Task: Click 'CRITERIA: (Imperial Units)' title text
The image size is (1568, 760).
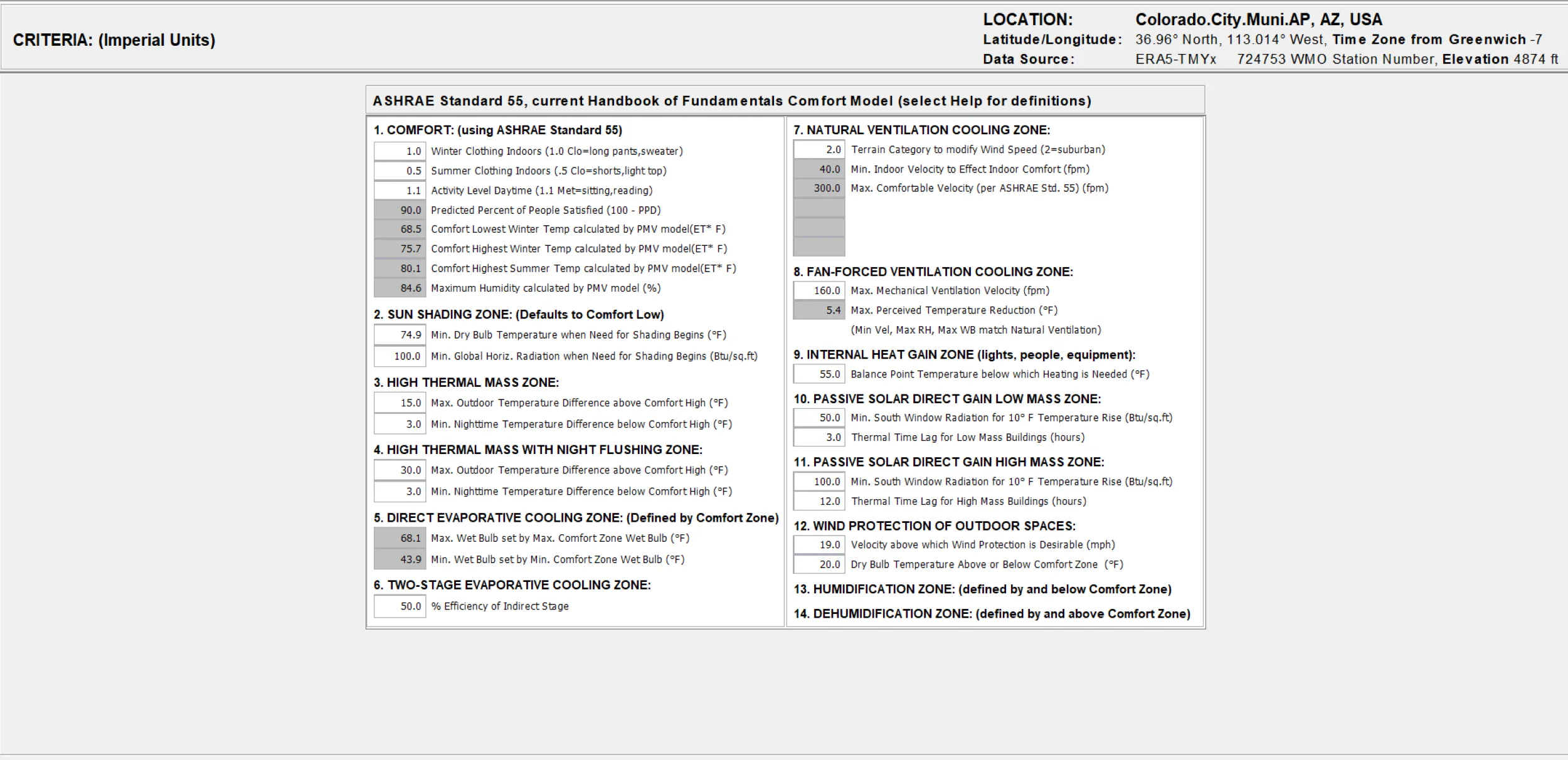Action: point(114,40)
